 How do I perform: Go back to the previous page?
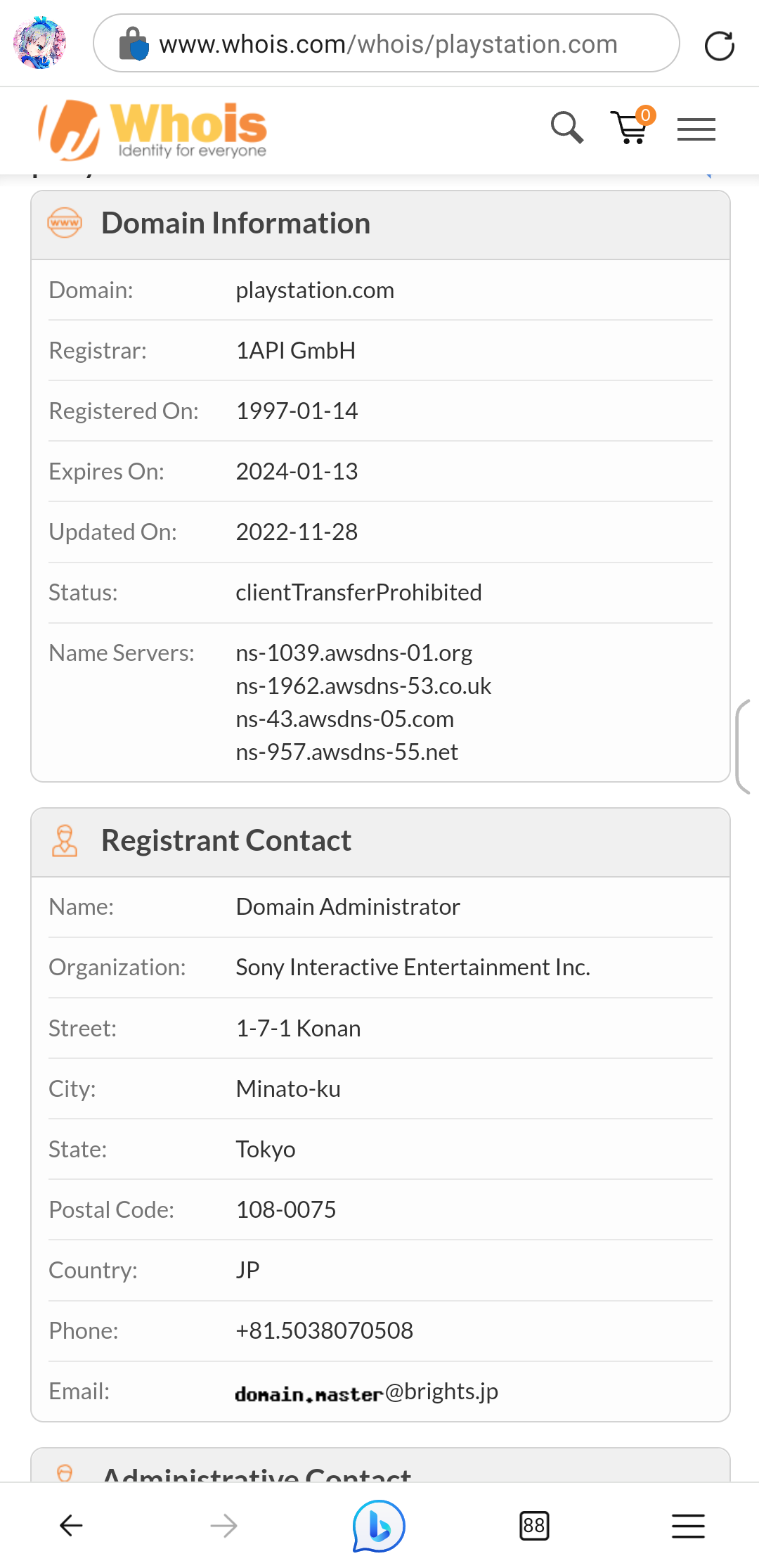click(71, 1525)
